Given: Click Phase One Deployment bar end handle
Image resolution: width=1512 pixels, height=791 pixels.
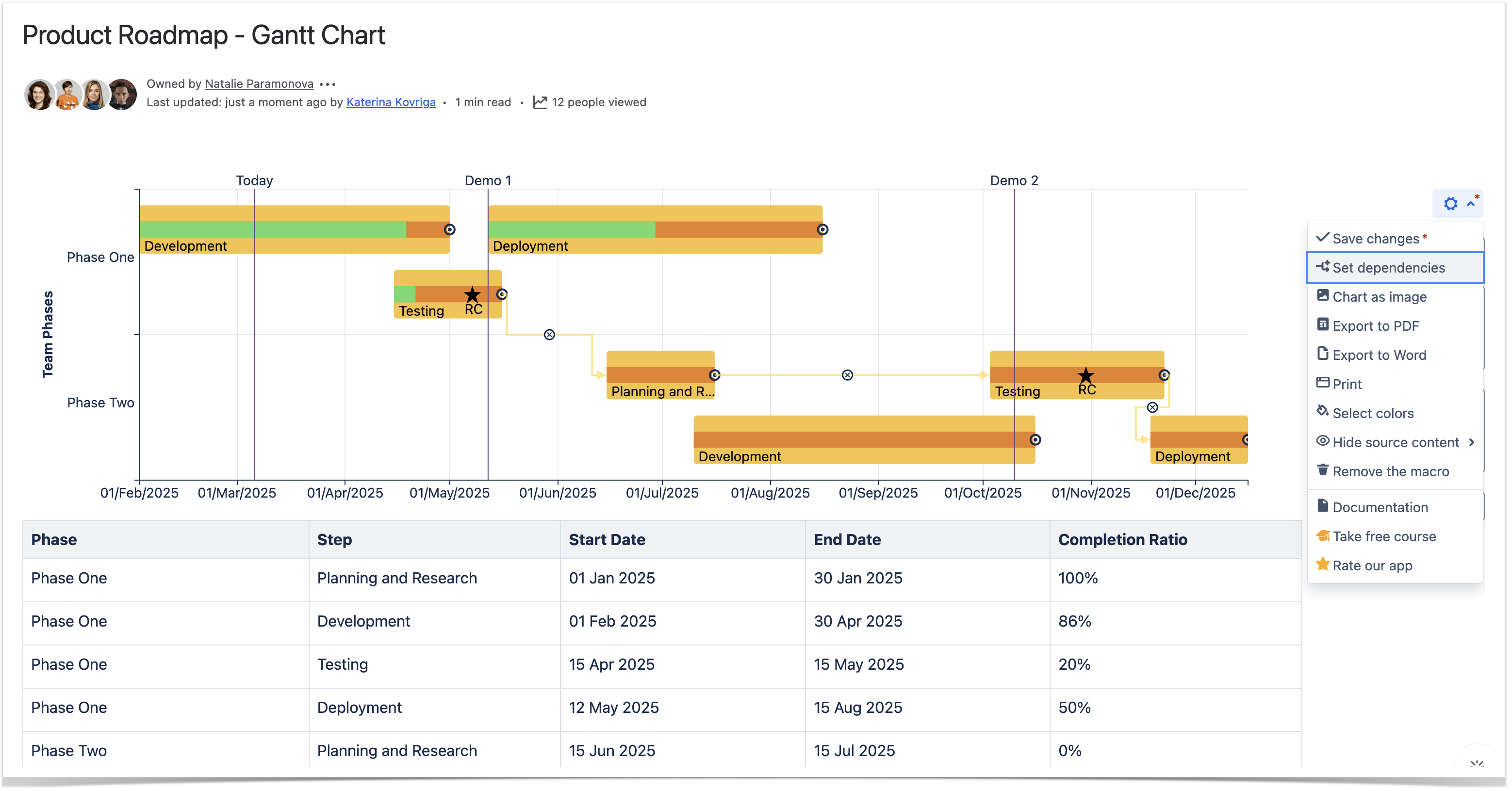Looking at the screenshot, I should pos(822,229).
